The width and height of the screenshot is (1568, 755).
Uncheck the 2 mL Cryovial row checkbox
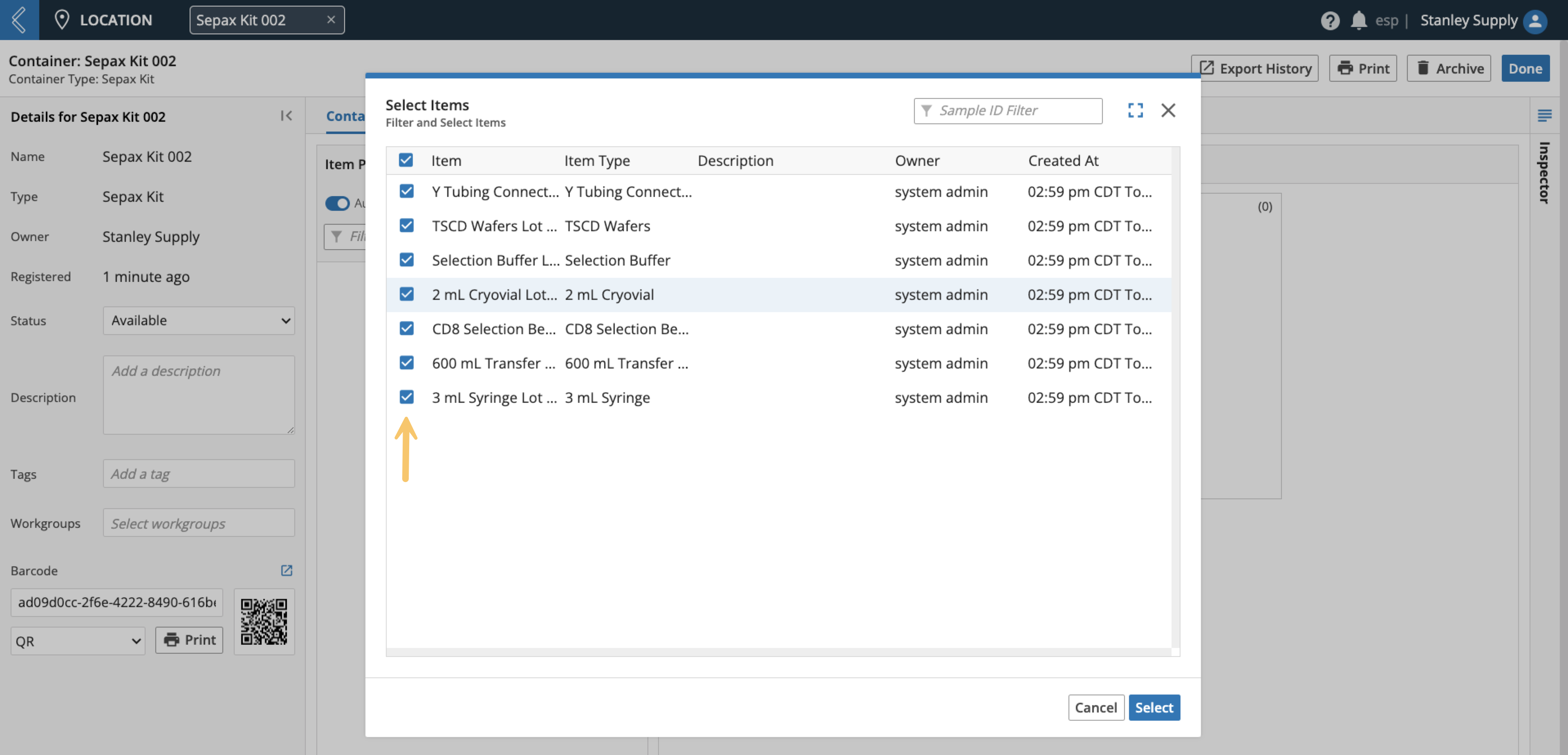(407, 294)
